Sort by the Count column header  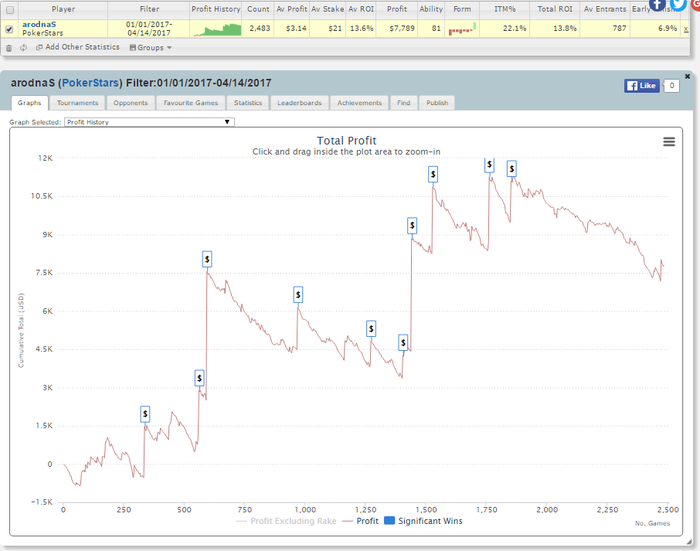(258, 9)
